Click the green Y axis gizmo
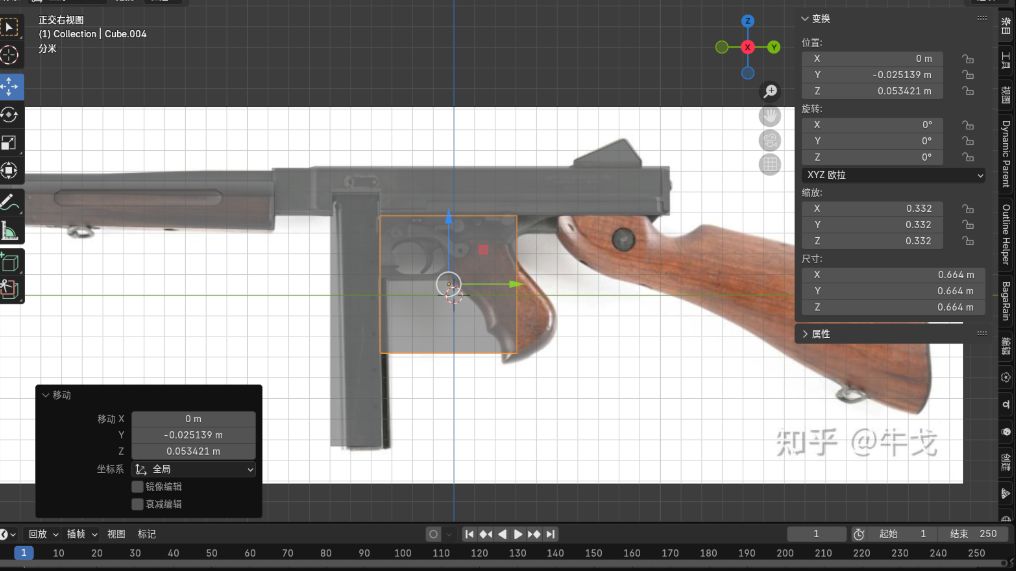Image resolution: width=1016 pixels, height=571 pixels. (774, 47)
